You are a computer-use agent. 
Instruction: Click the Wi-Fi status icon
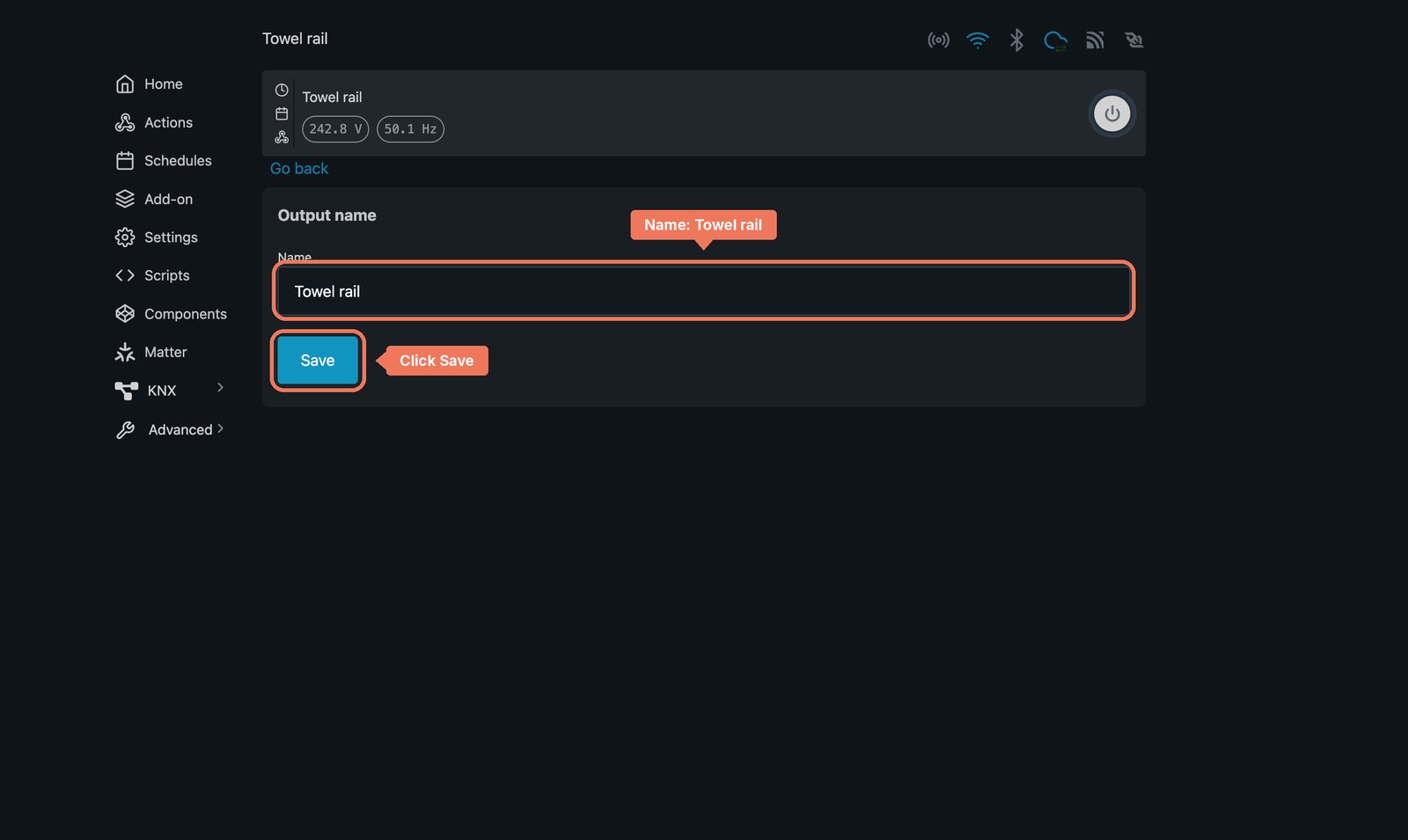coord(978,40)
